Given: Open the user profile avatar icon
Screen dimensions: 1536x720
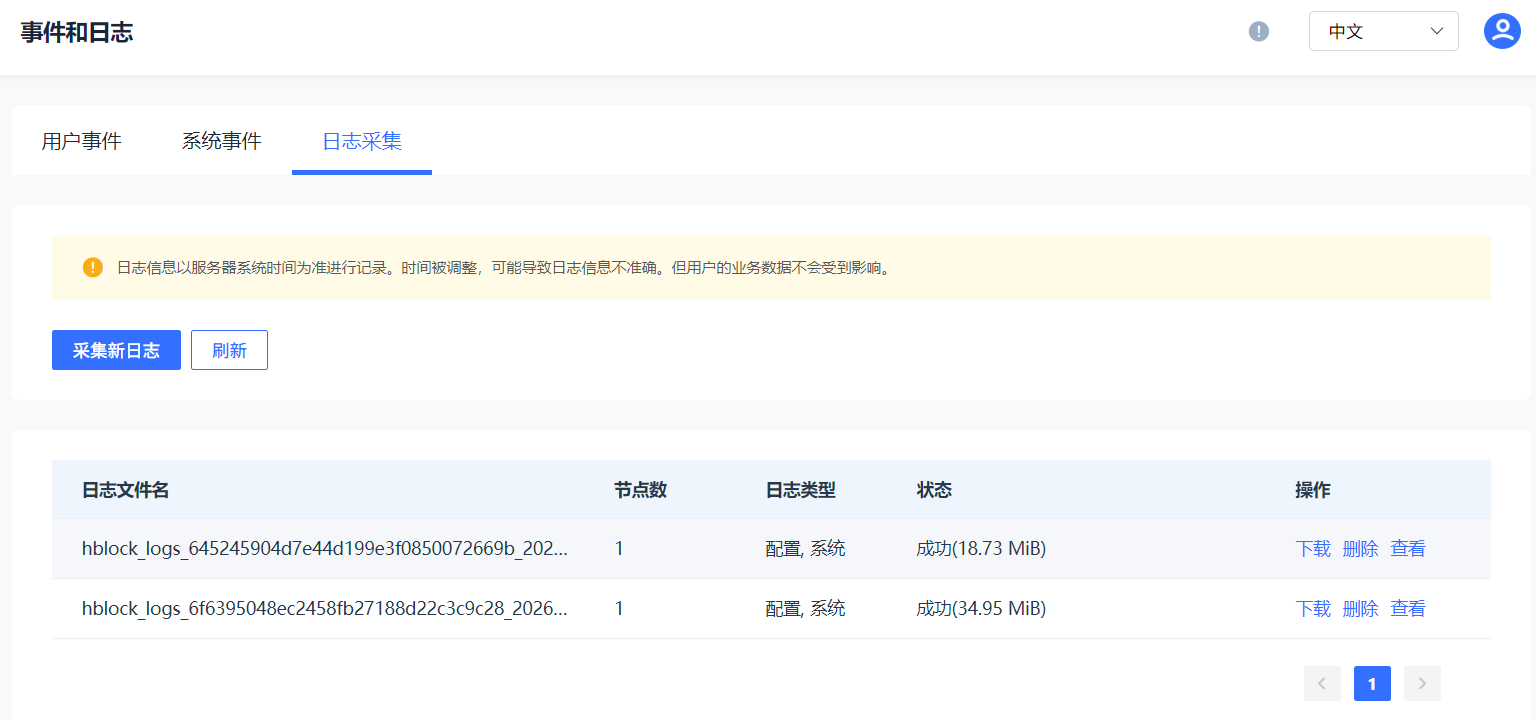Looking at the screenshot, I should pos(1502,31).
